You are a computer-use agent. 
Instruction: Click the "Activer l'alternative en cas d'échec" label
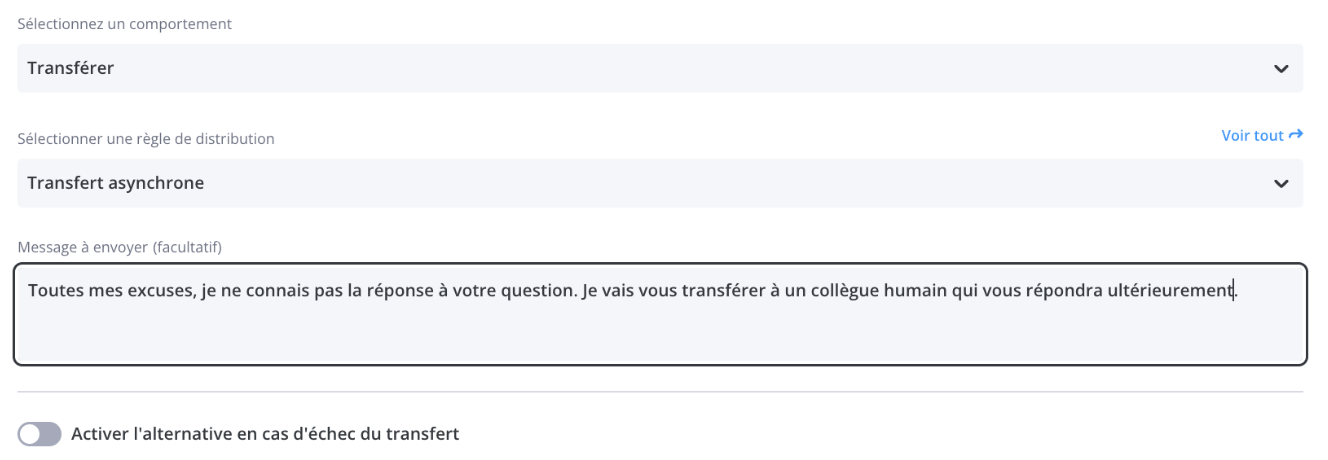(x=265, y=434)
